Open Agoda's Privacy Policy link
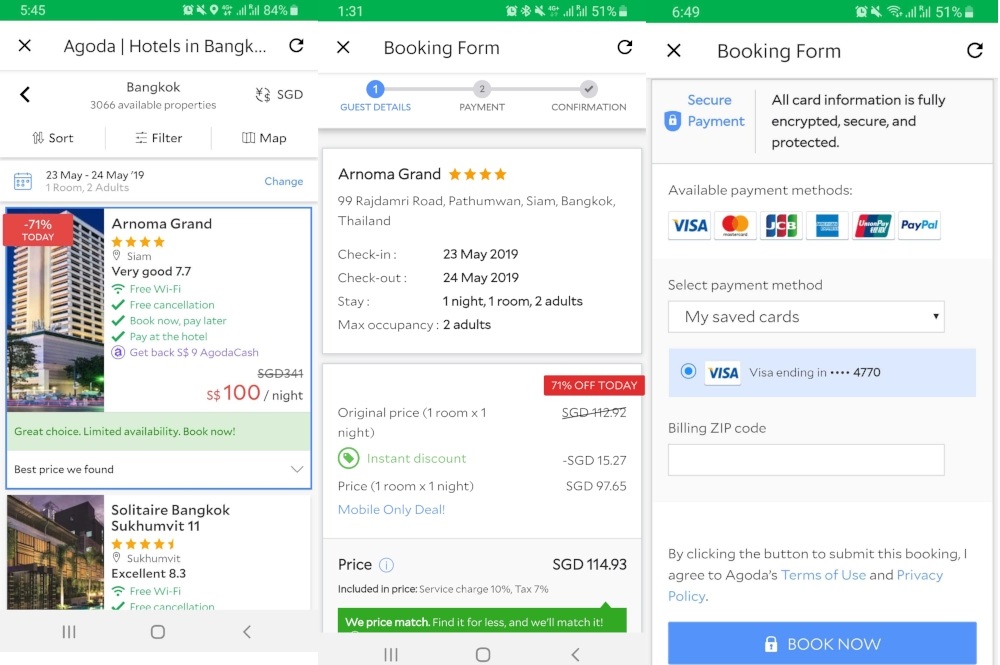Screen dimensions: 1000x665 point(805,585)
